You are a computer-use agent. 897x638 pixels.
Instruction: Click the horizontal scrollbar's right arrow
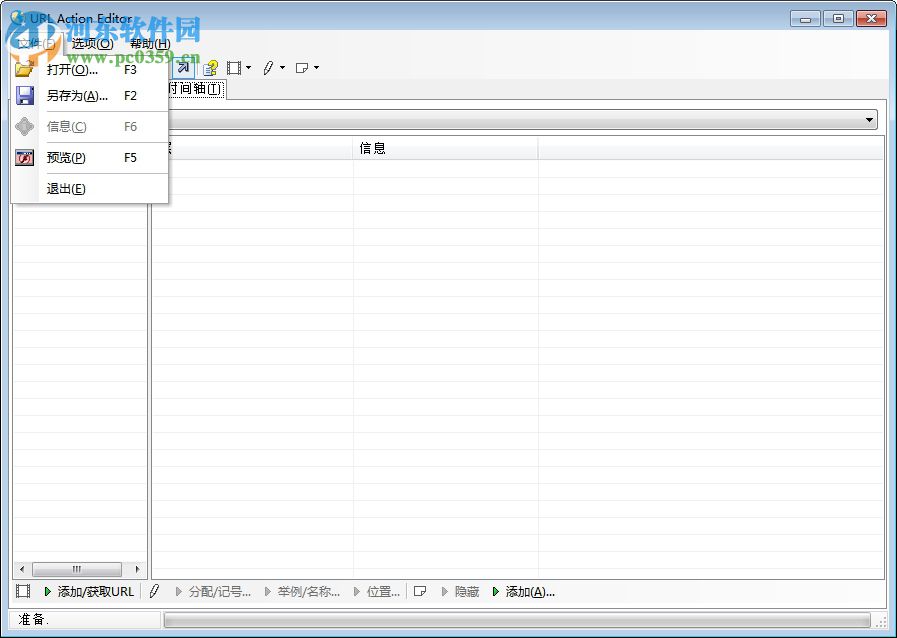point(137,568)
